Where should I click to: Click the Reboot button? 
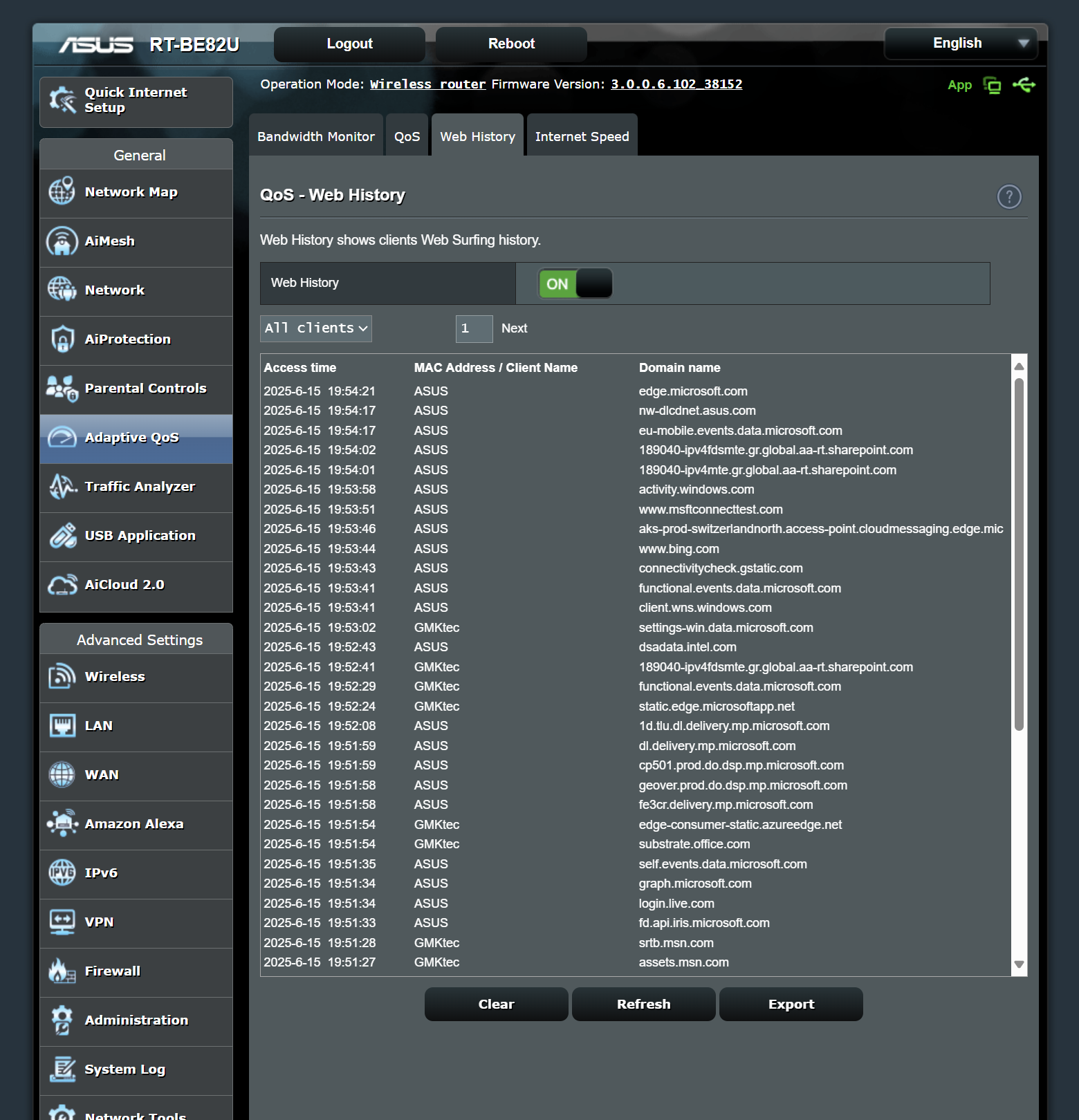tap(511, 44)
